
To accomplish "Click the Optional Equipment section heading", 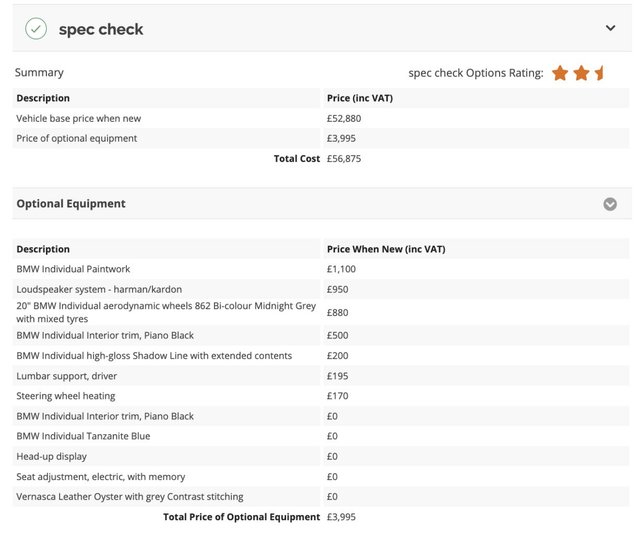I will (x=71, y=204).
